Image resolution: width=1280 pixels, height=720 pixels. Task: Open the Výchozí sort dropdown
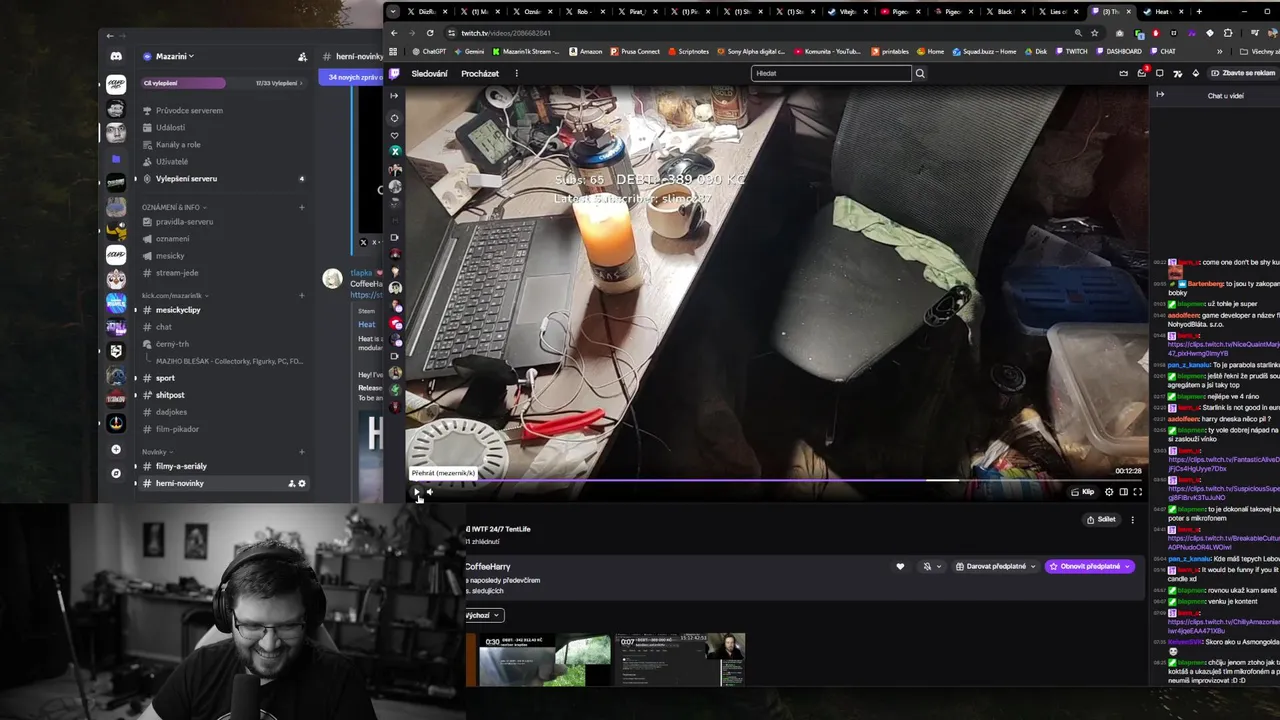[484, 615]
